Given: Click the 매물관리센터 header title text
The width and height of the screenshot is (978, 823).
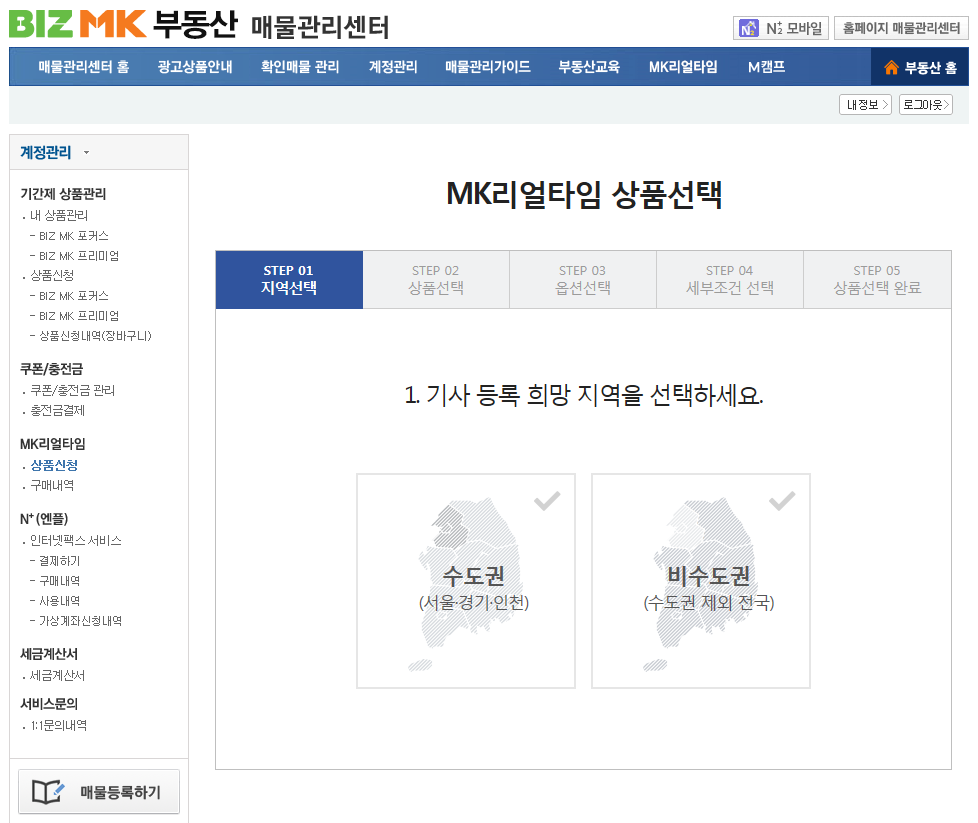Looking at the screenshot, I should click(320, 27).
